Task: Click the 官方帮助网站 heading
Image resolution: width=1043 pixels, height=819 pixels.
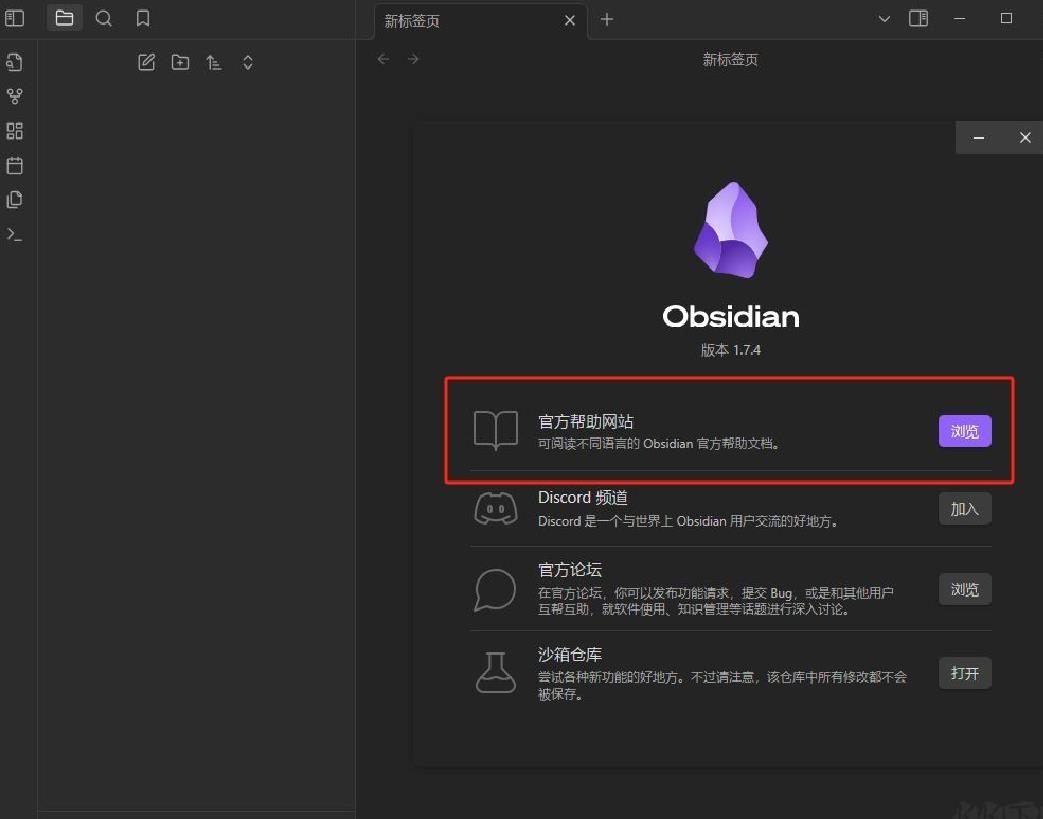Action: pyautogui.click(x=585, y=422)
